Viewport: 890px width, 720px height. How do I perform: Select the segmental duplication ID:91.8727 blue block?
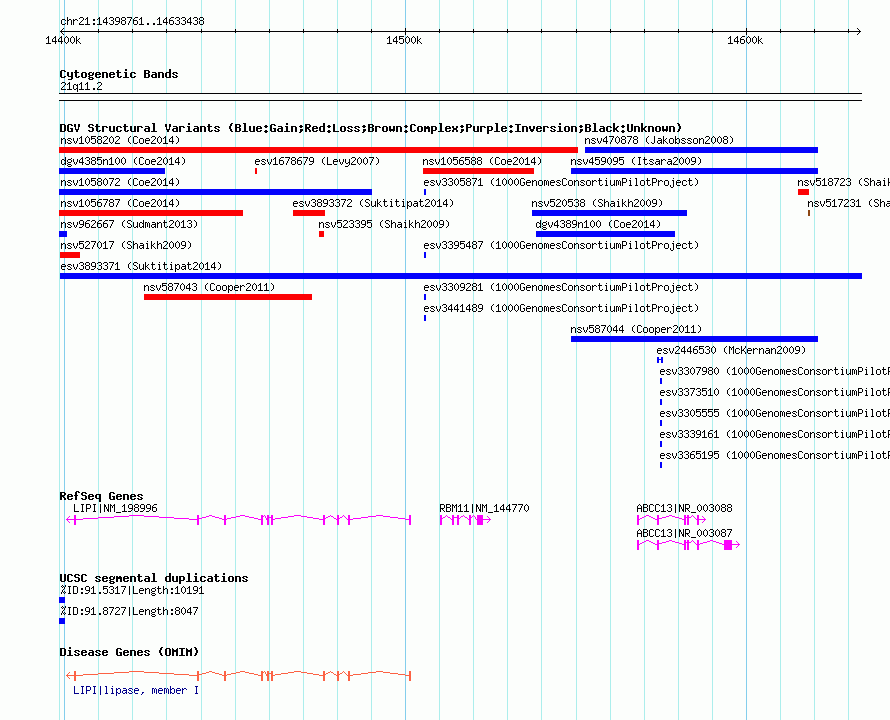point(62,621)
